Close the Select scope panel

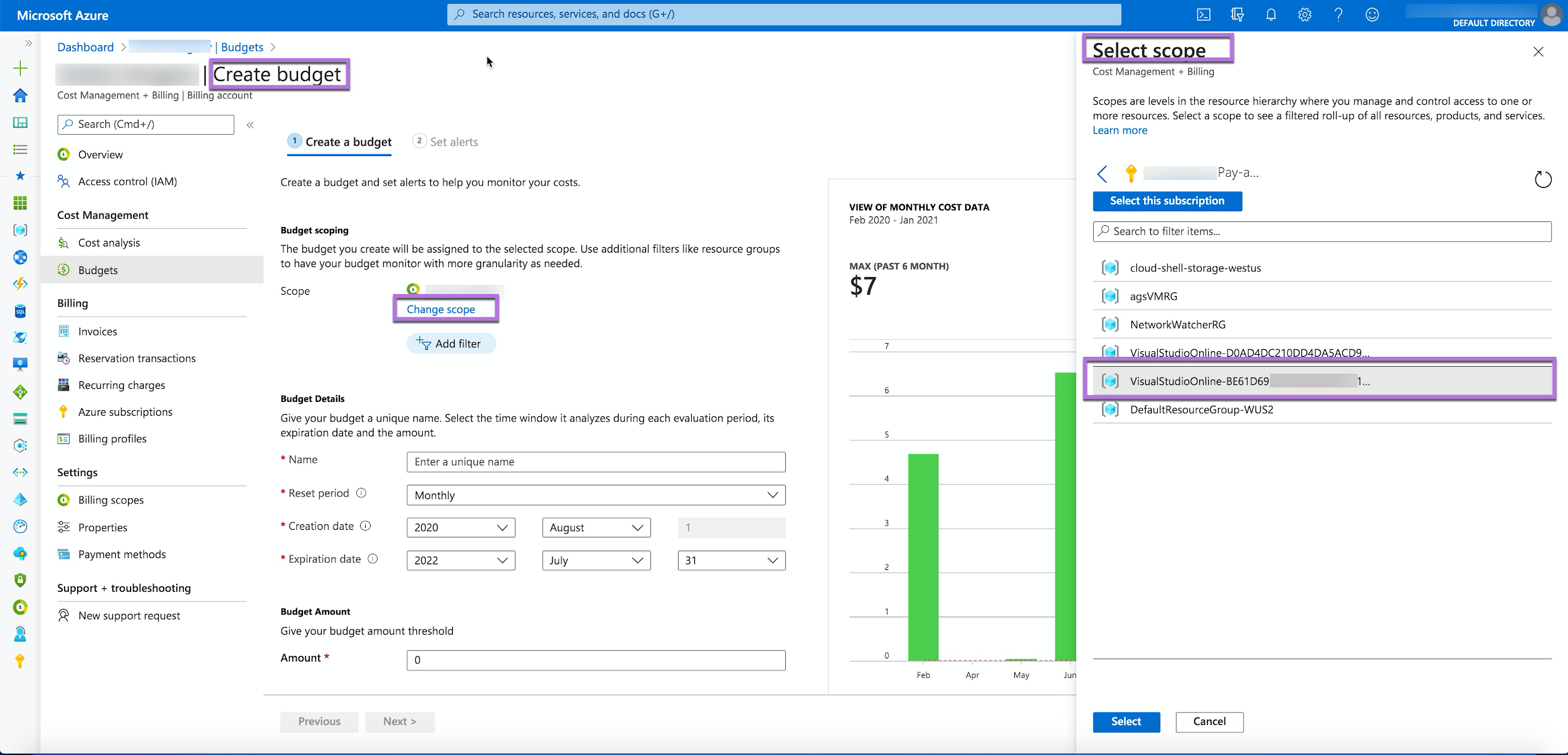[1538, 52]
